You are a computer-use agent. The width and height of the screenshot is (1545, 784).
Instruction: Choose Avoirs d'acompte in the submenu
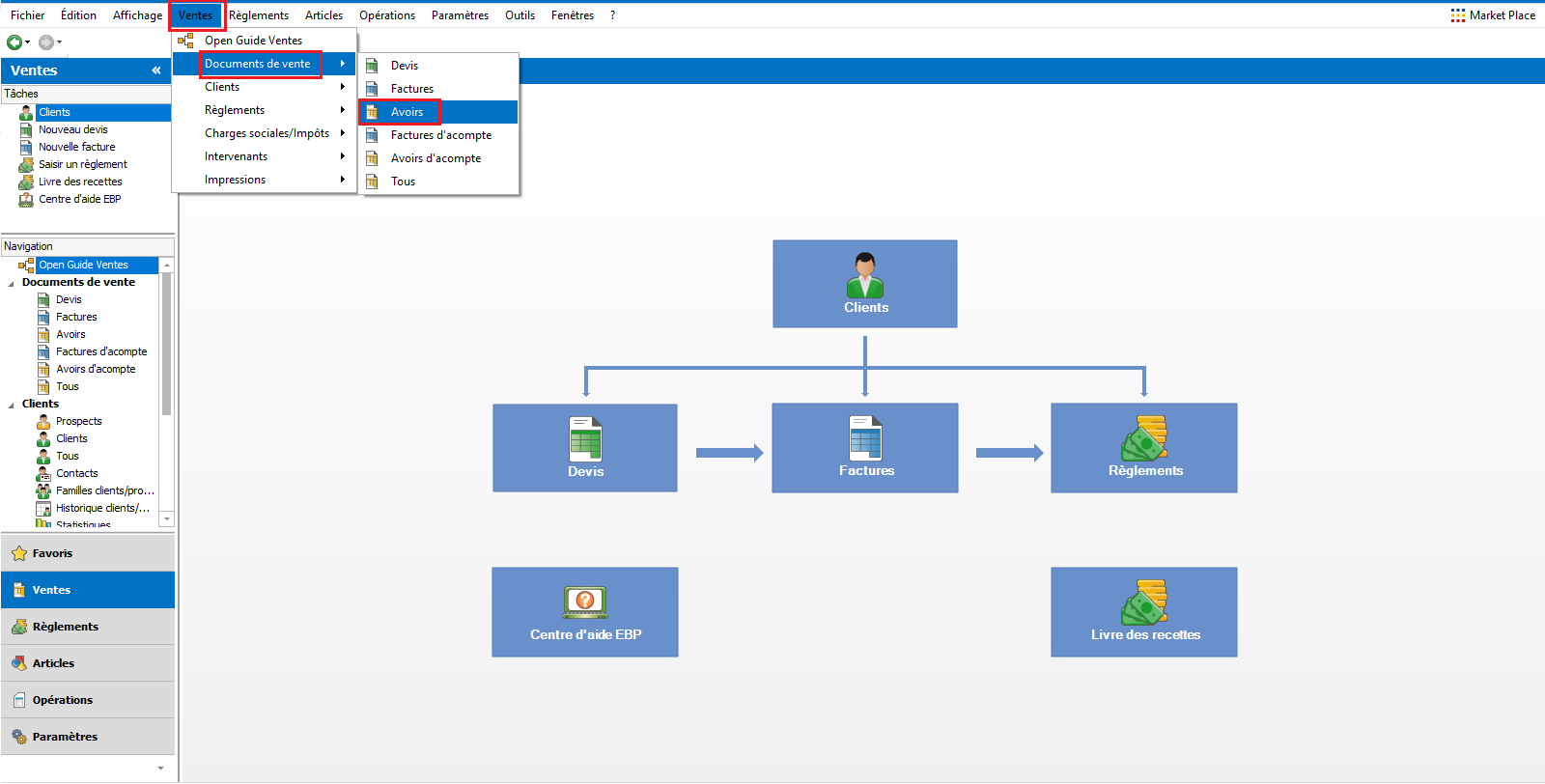pos(438,158)
